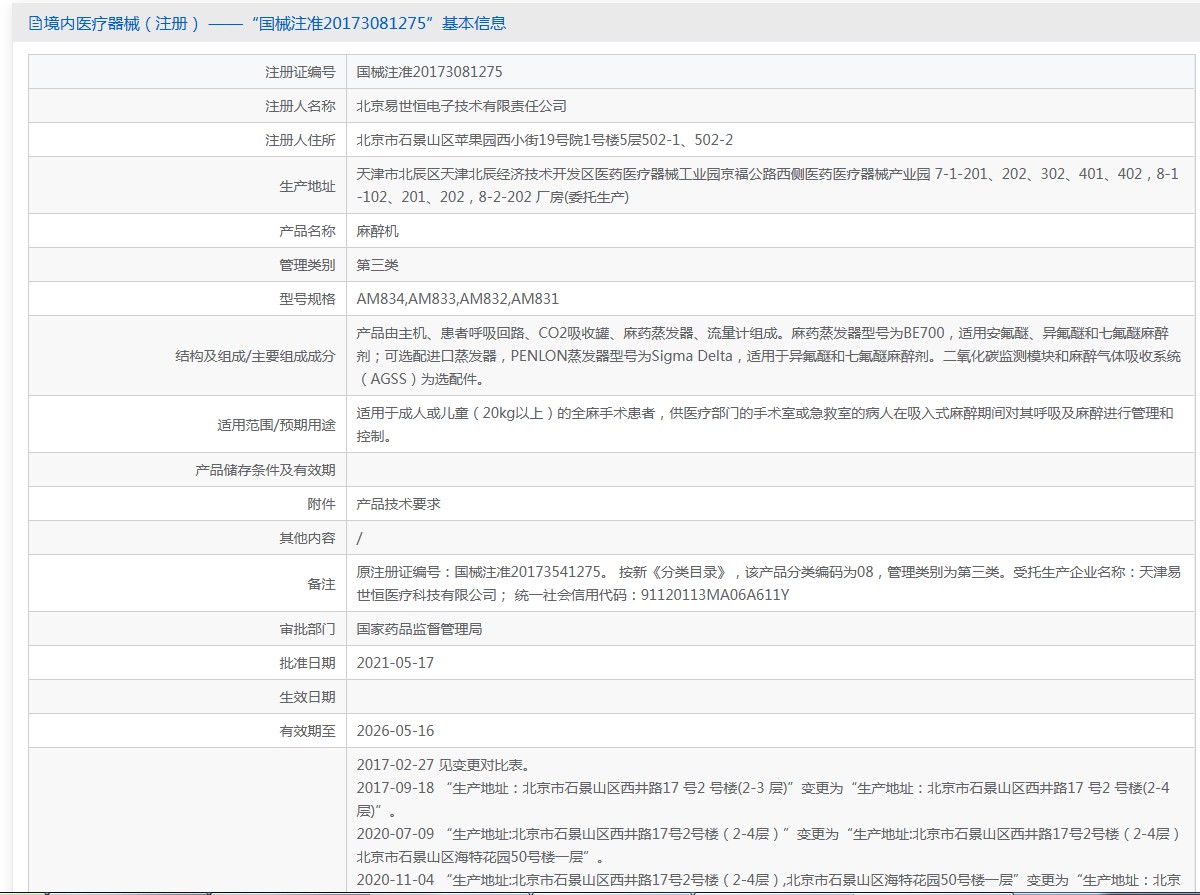The image size is (1200, 895).
Task: Click the approval date 2021-05-17
Action: 395,663
